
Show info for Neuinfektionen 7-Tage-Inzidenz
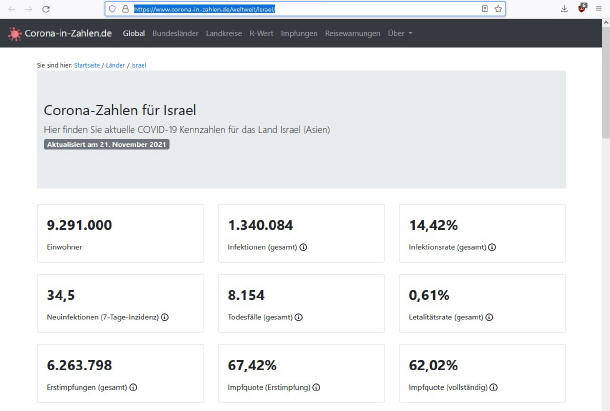(x=165, y=317)
